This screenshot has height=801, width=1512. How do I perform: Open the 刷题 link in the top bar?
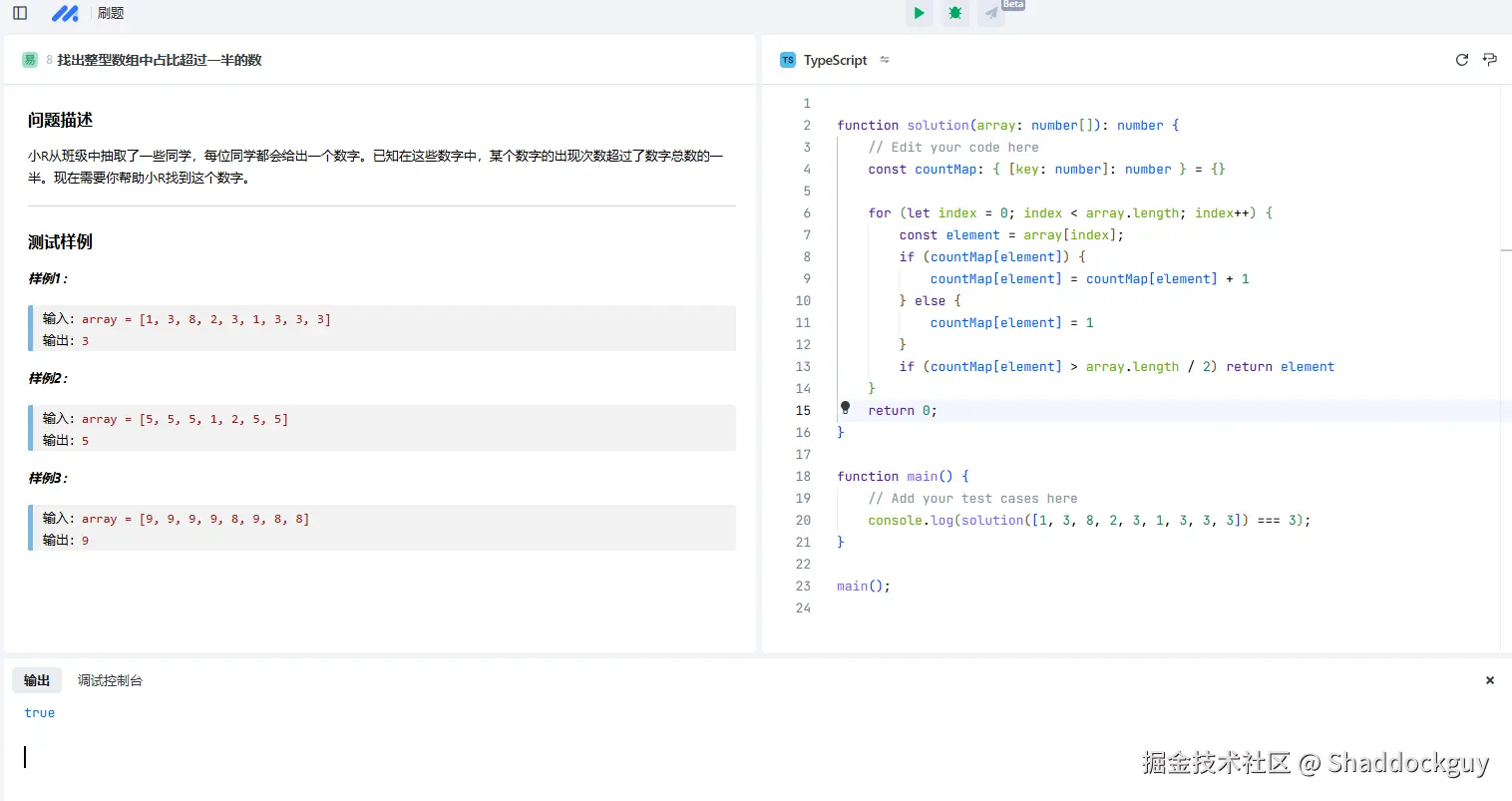[x=111, y=13]
